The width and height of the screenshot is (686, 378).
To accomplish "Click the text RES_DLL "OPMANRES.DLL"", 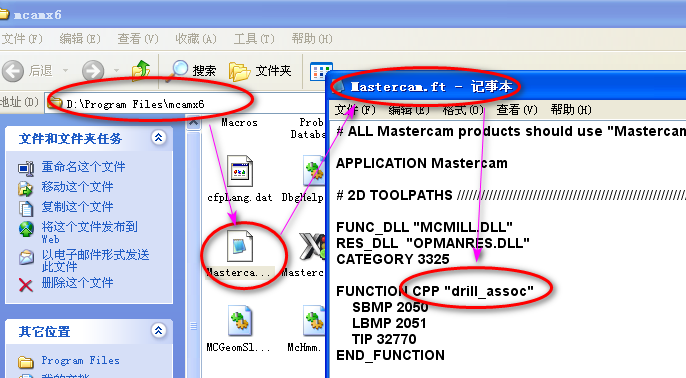I will point(433,243).
